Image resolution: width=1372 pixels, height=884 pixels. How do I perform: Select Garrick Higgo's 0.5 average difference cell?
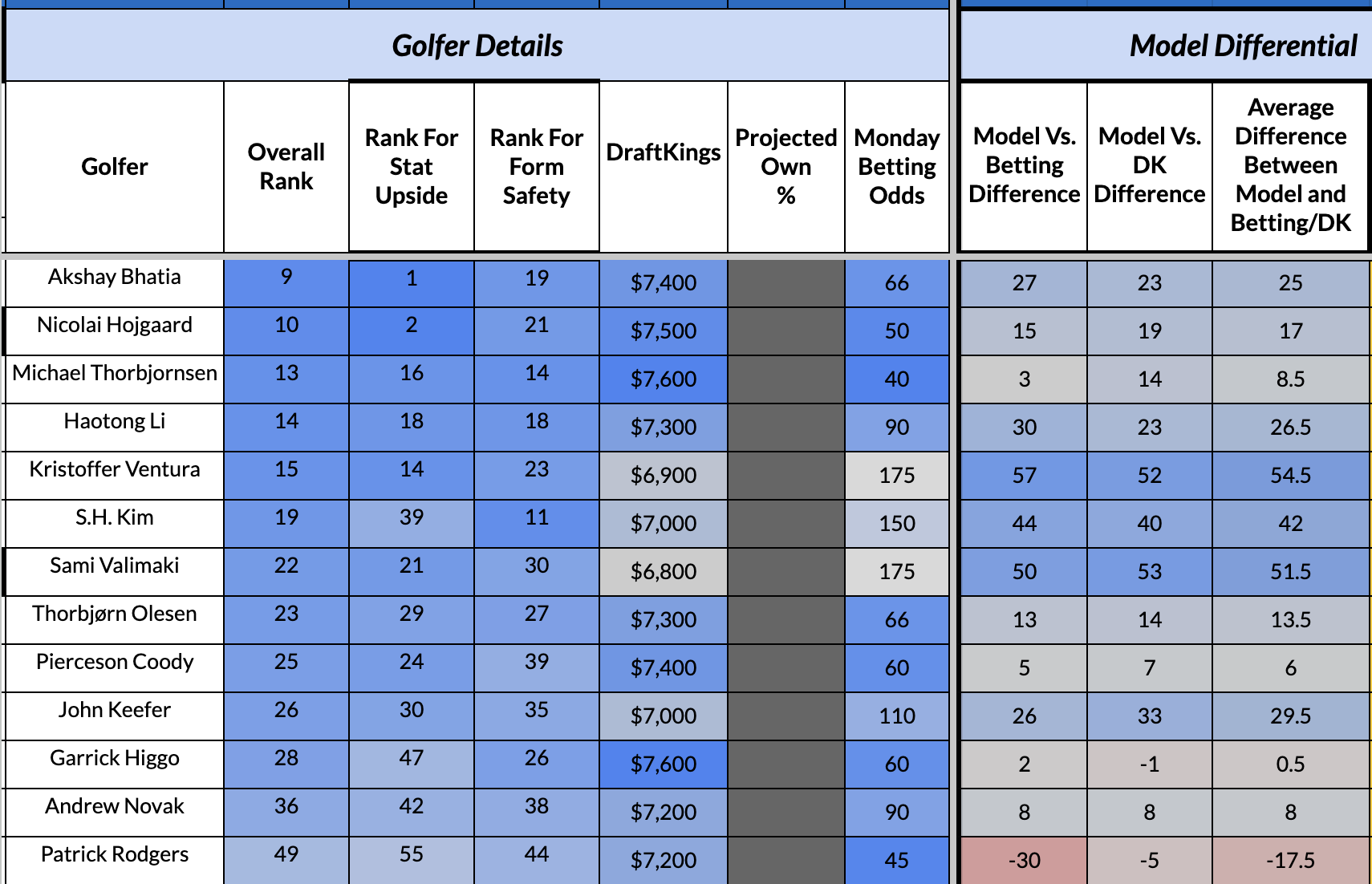1290,764
